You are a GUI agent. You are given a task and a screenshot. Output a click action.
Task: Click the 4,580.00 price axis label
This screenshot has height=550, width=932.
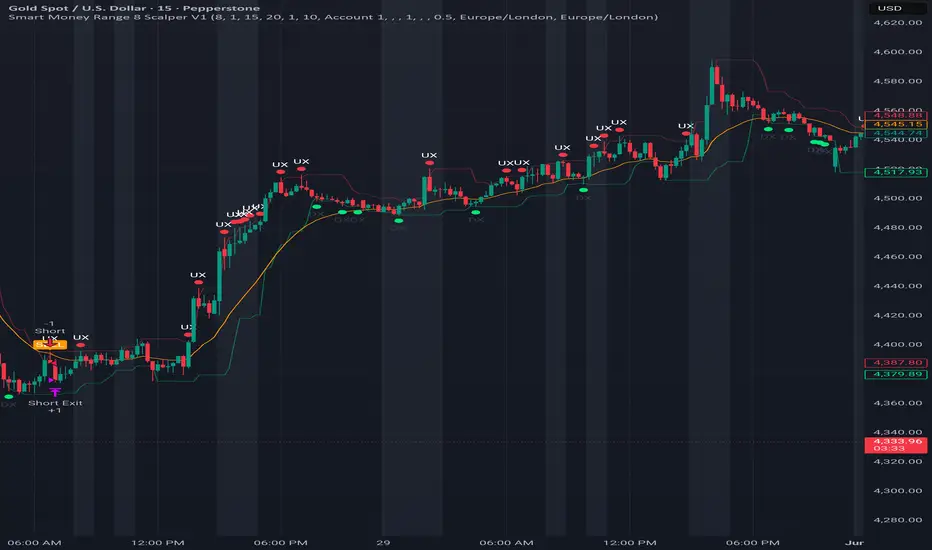[x=898, y=81]
